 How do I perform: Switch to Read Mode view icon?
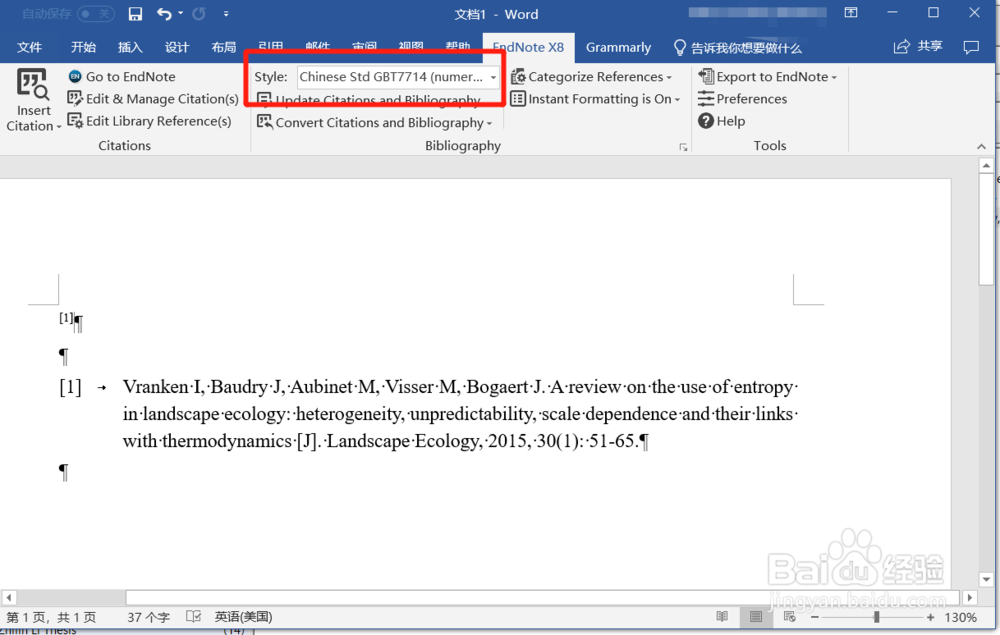coord(722,617)
